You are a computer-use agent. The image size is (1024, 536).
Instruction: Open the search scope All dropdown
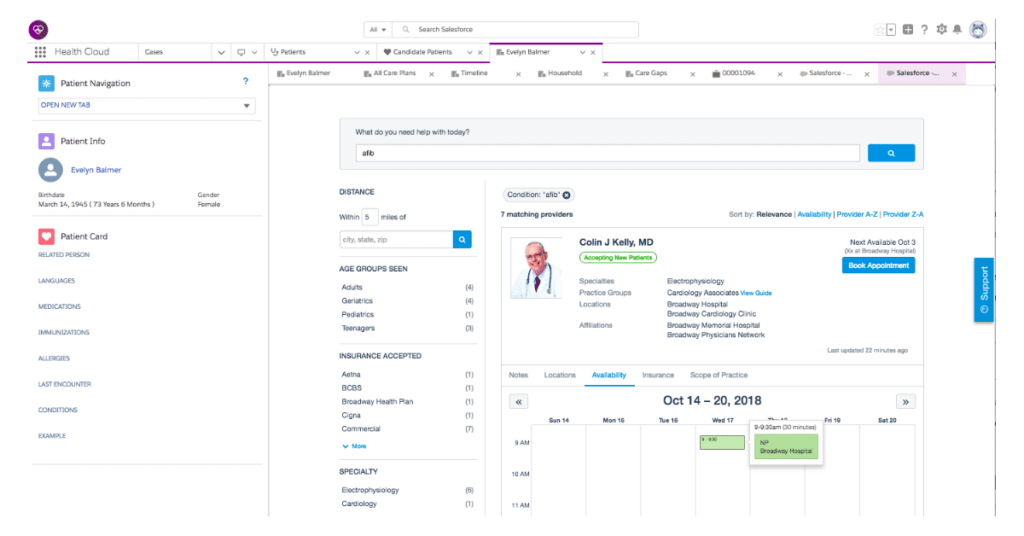click(377, 30)
